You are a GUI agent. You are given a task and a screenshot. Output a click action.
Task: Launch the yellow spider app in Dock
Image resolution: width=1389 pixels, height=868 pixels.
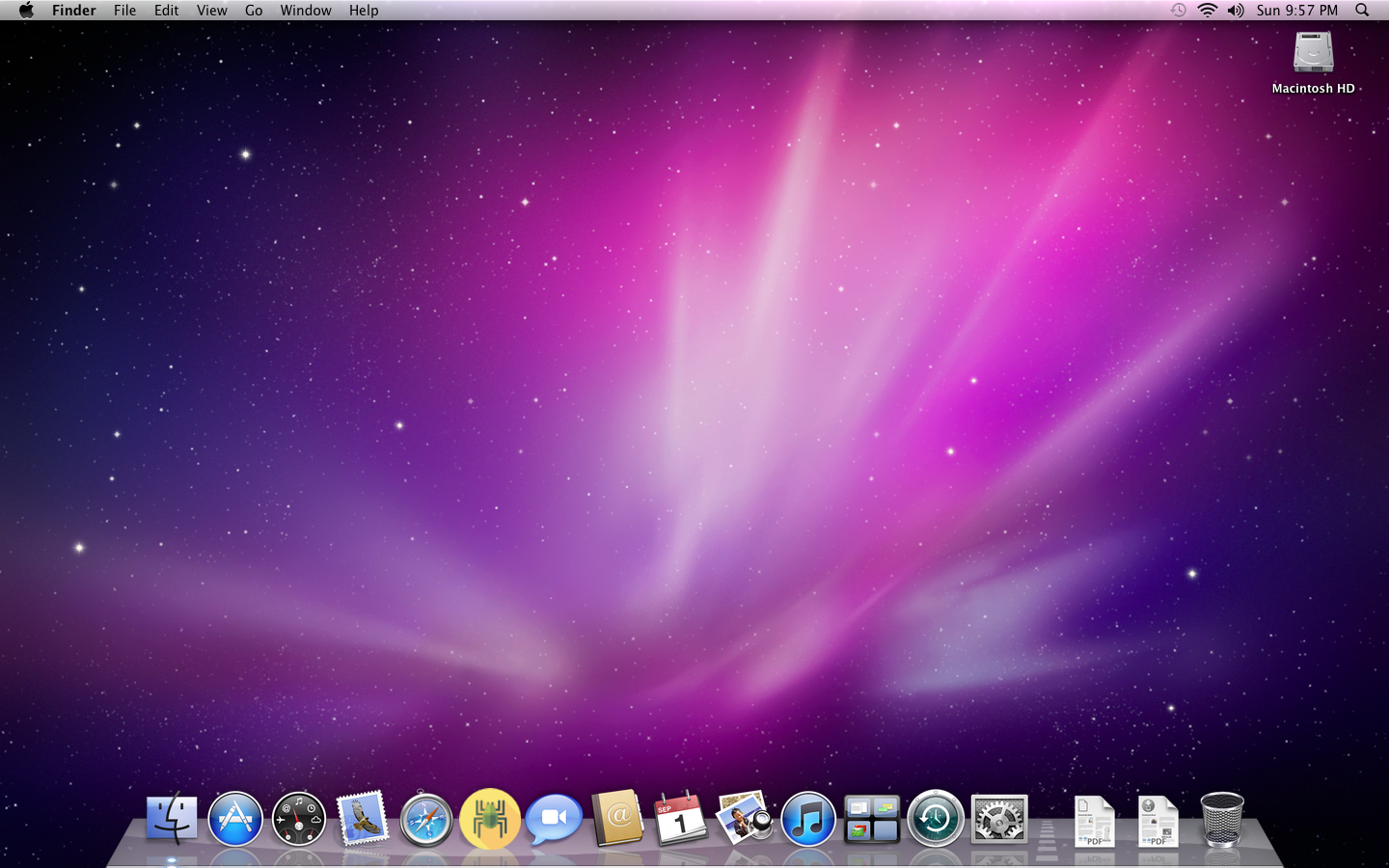pos(490,819)
